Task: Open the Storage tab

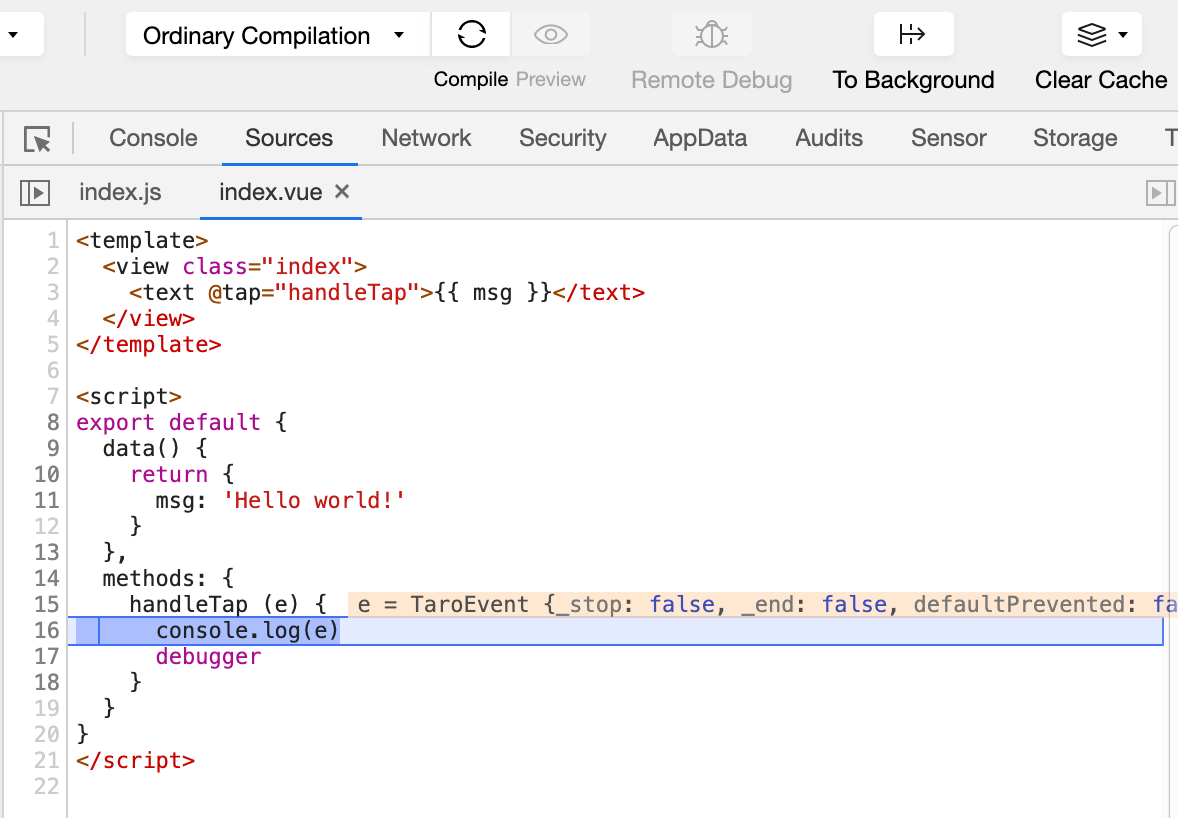Action: click(x=1075, y=138)
